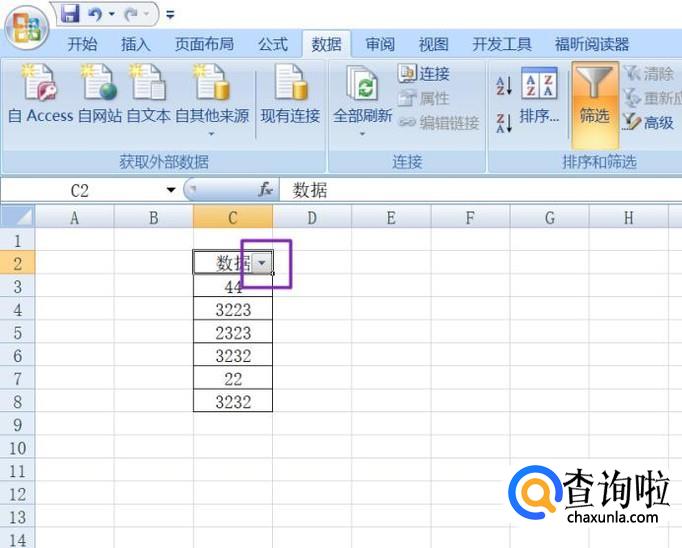Click the 清除 filter button

point(649,74)
